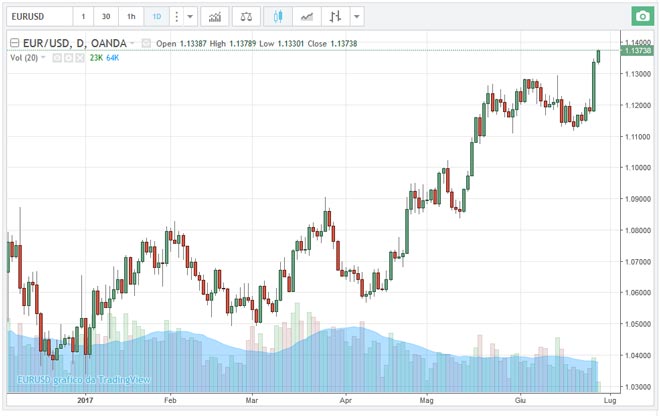The image size is (660, 416).
Task: Open the Indicators chart icon
Action: coord(214,17)
